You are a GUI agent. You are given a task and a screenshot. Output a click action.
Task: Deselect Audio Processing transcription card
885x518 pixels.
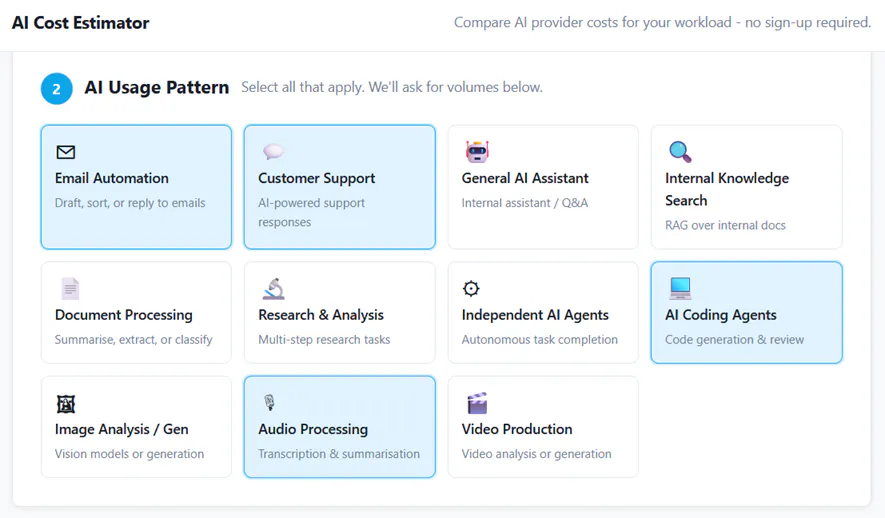pos(340,427)
